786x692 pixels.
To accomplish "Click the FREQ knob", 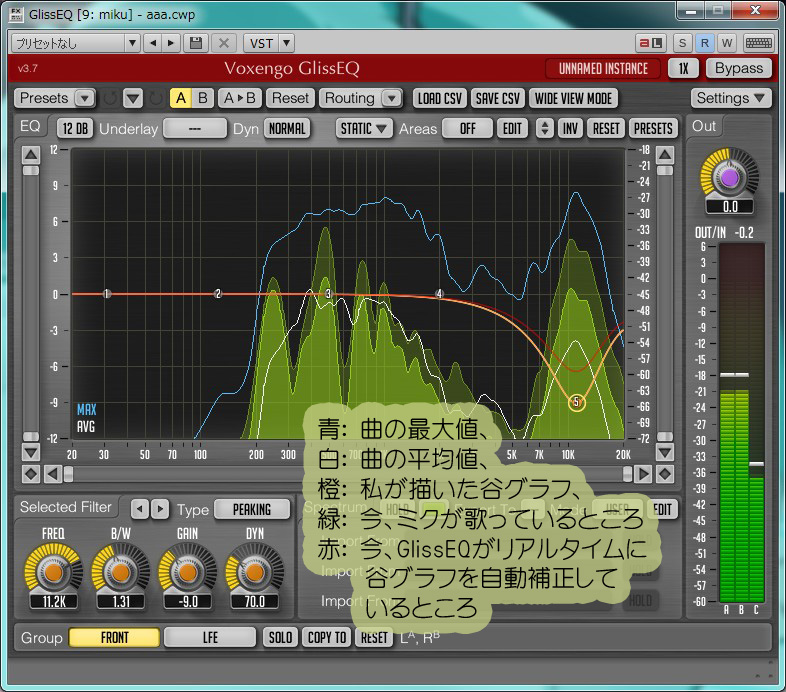I will coord(54,572).
